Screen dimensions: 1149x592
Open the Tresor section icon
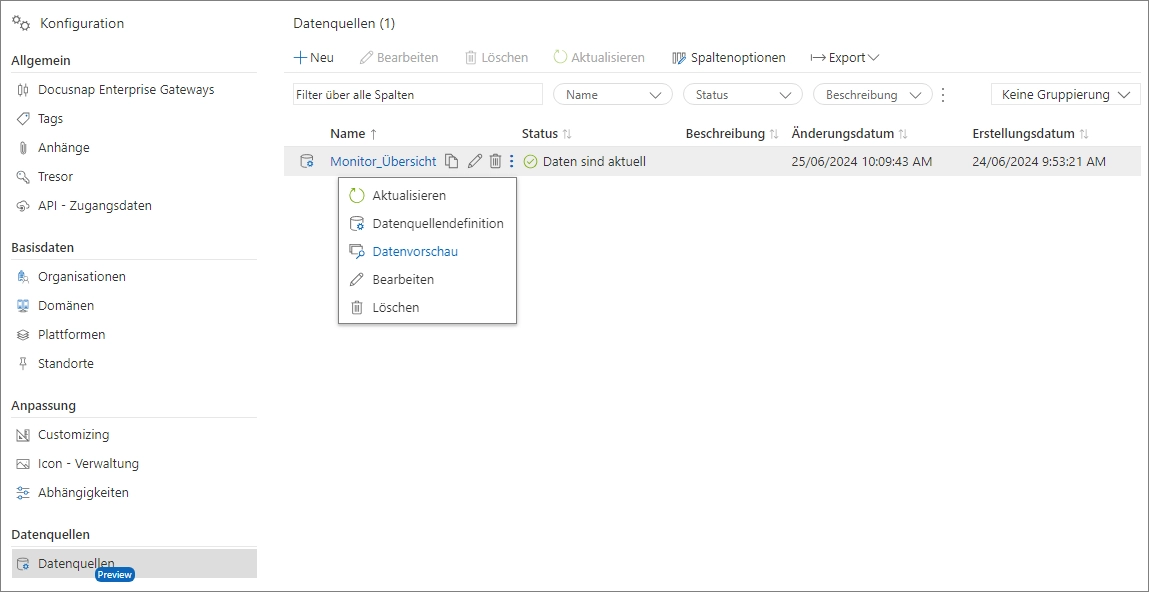pyautogui.click(x=21, y=176)
